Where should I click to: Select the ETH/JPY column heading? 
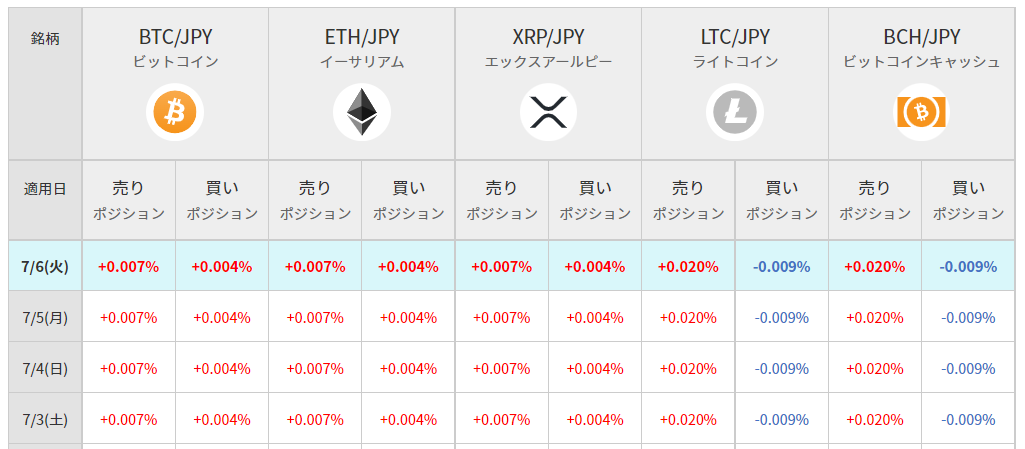click(361, 37)
